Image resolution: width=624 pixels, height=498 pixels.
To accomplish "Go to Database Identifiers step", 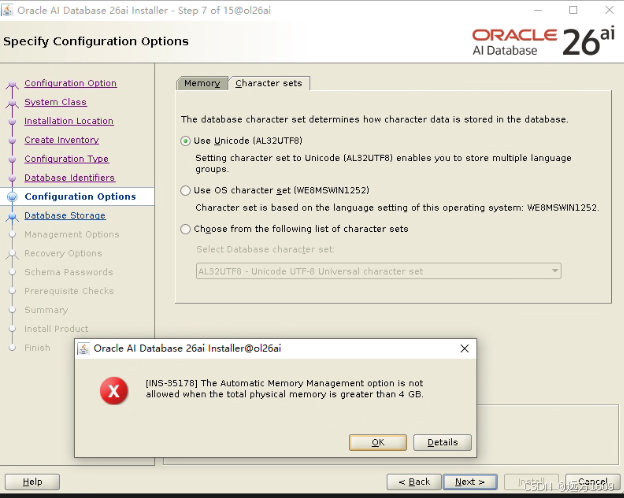I will [70, 178].
